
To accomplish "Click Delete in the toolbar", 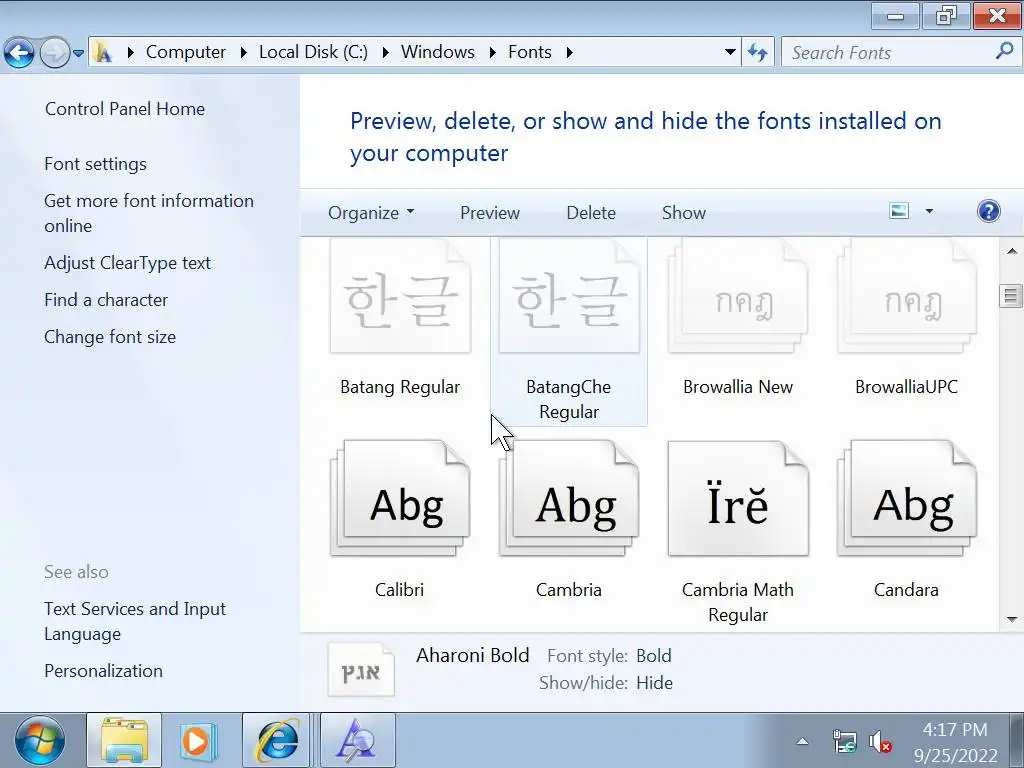I will 591,213.
